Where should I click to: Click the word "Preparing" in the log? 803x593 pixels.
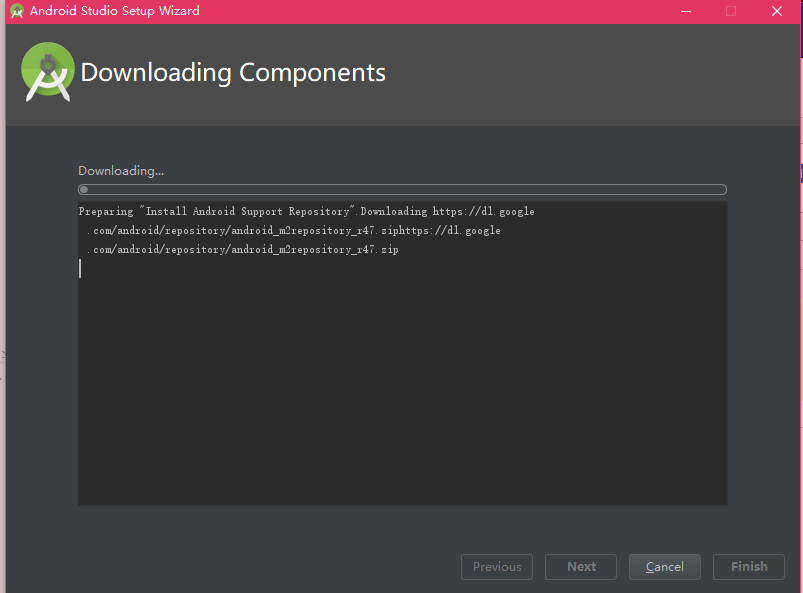(106, 211)
